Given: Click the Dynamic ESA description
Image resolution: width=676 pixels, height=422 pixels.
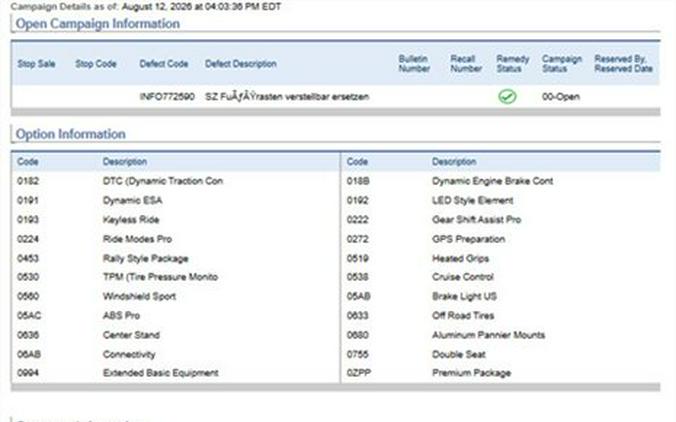Looking at the screenshot, I should click(132, 200).
